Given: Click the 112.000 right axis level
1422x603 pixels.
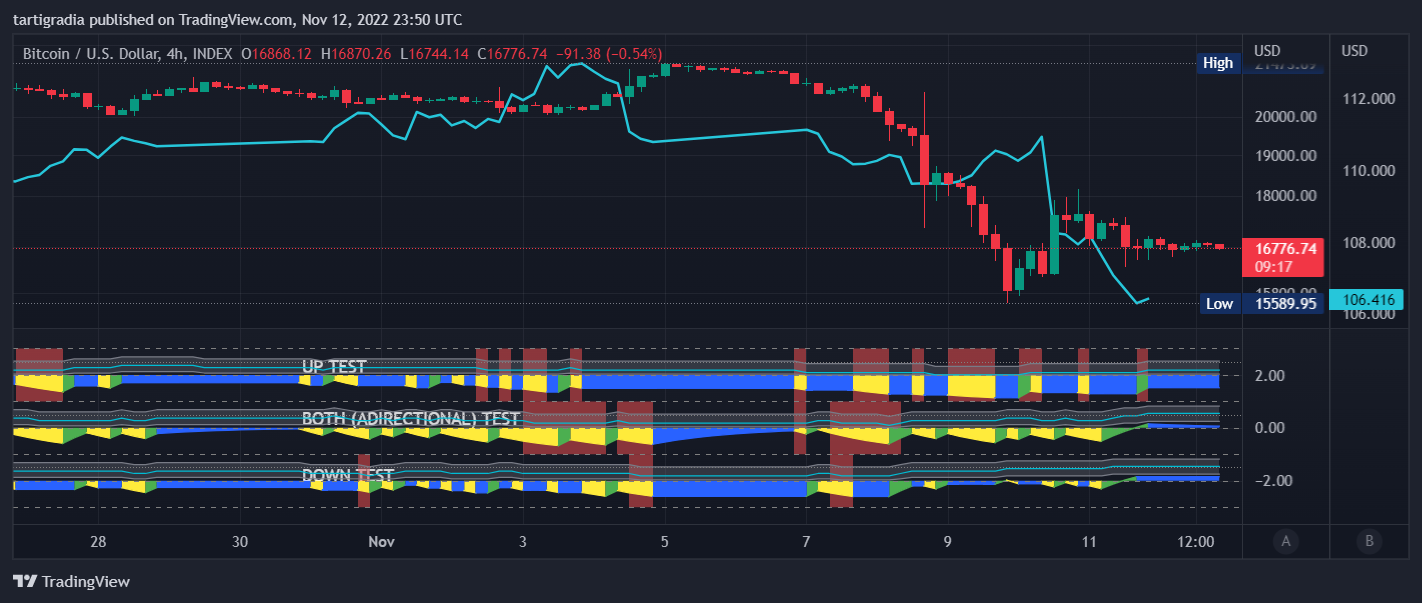Looking at the screenshot, I should click(1369, 99).
